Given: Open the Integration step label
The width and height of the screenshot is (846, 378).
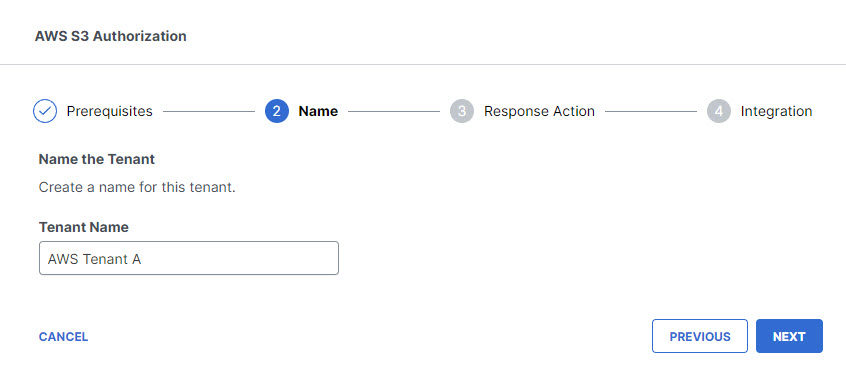Looking at the screenshot, I should coord(776,111).
